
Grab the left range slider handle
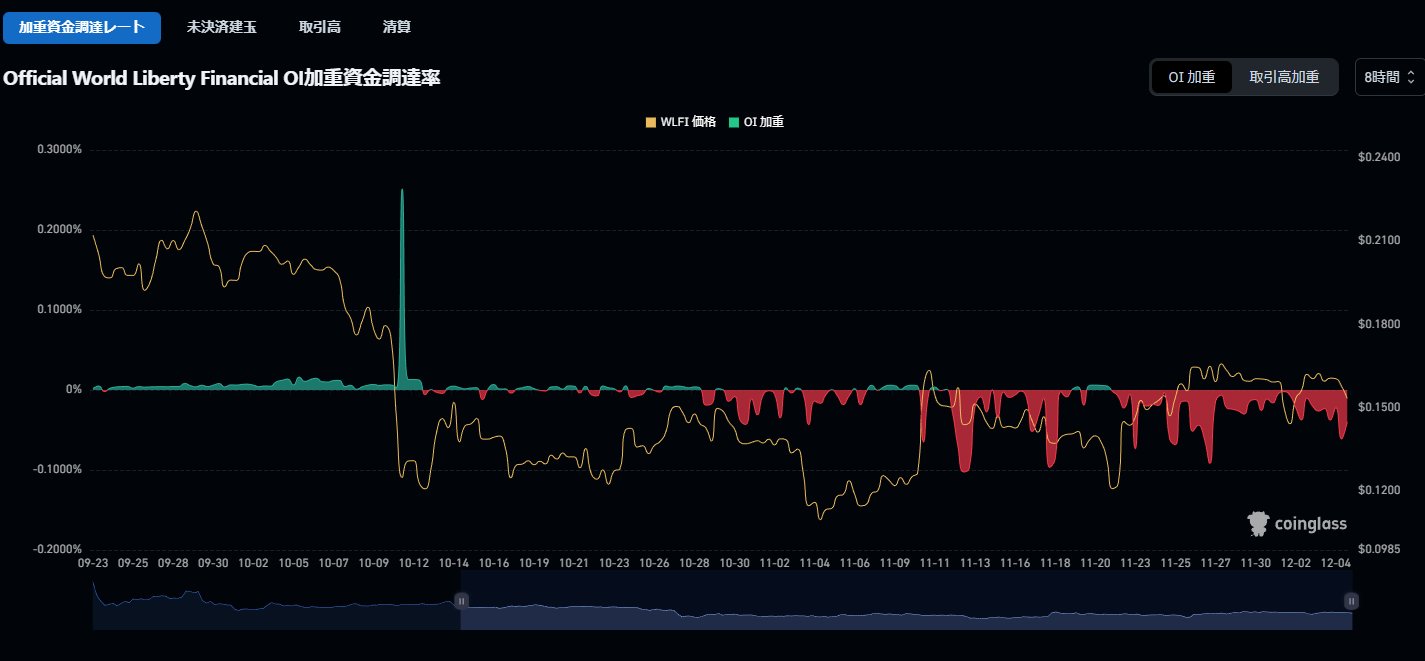(x=461, y=600)
